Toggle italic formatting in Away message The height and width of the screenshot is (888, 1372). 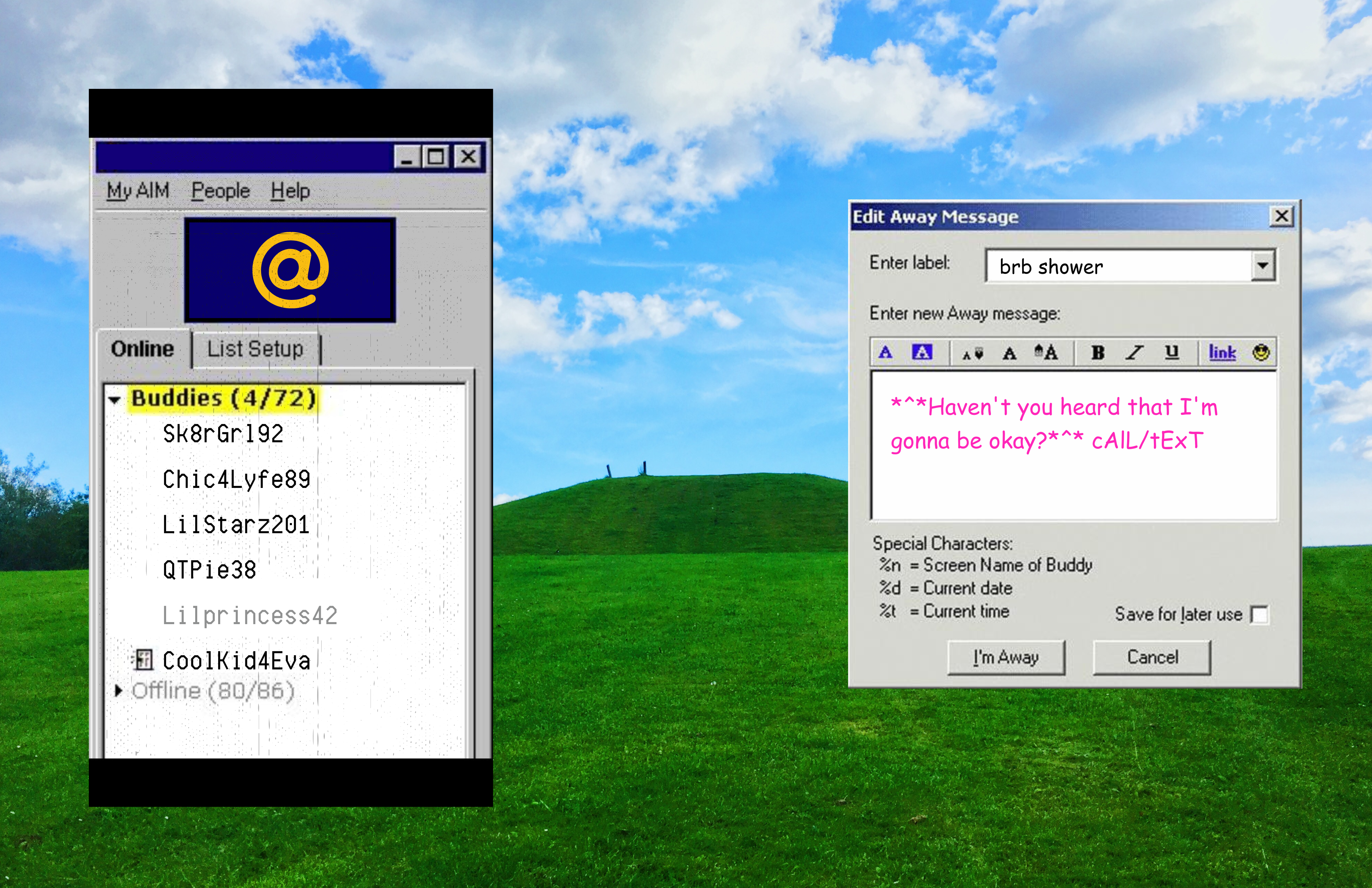click(x=1135, y=352)
